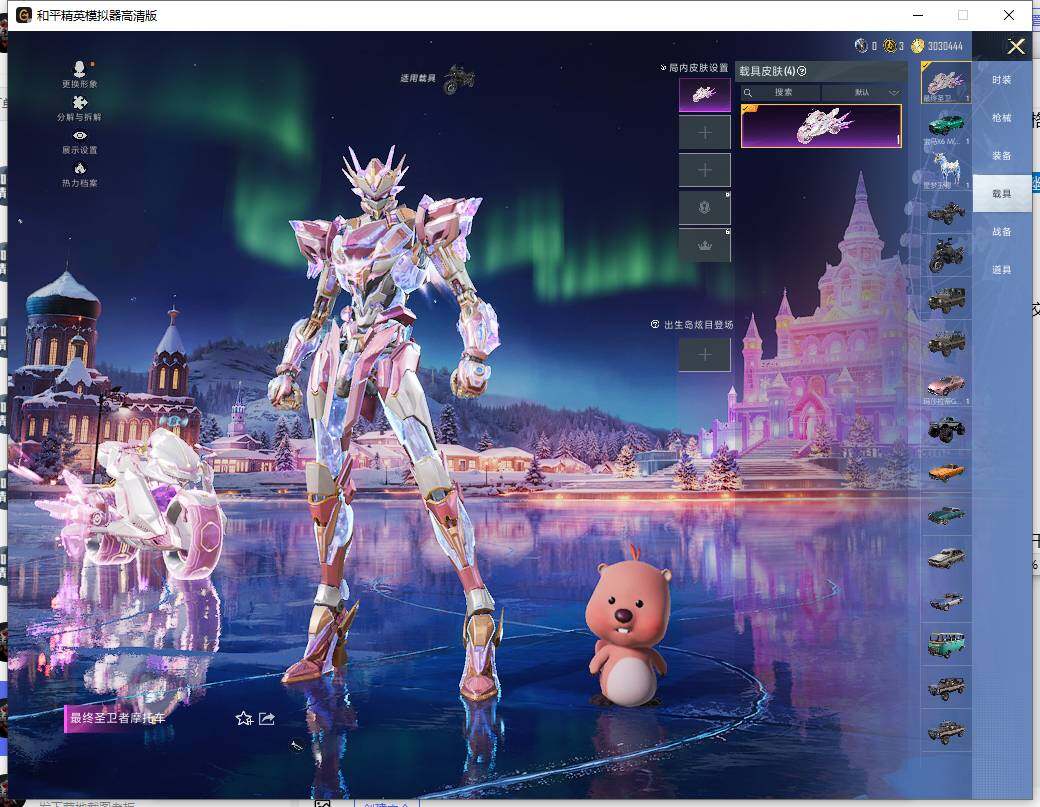1040x807 pixels.
Task: Select the dark teal sedan vehicle
Action: [946, 515]
